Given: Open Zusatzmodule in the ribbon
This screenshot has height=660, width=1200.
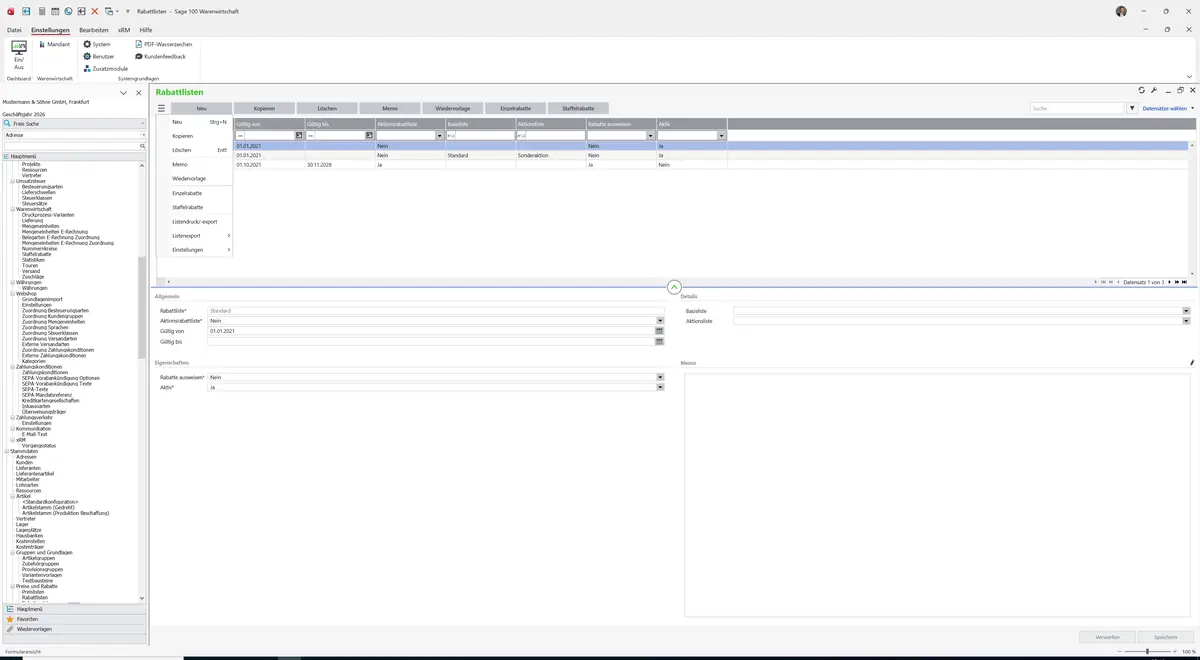Looking at the screenshot, I should [105, 68].
